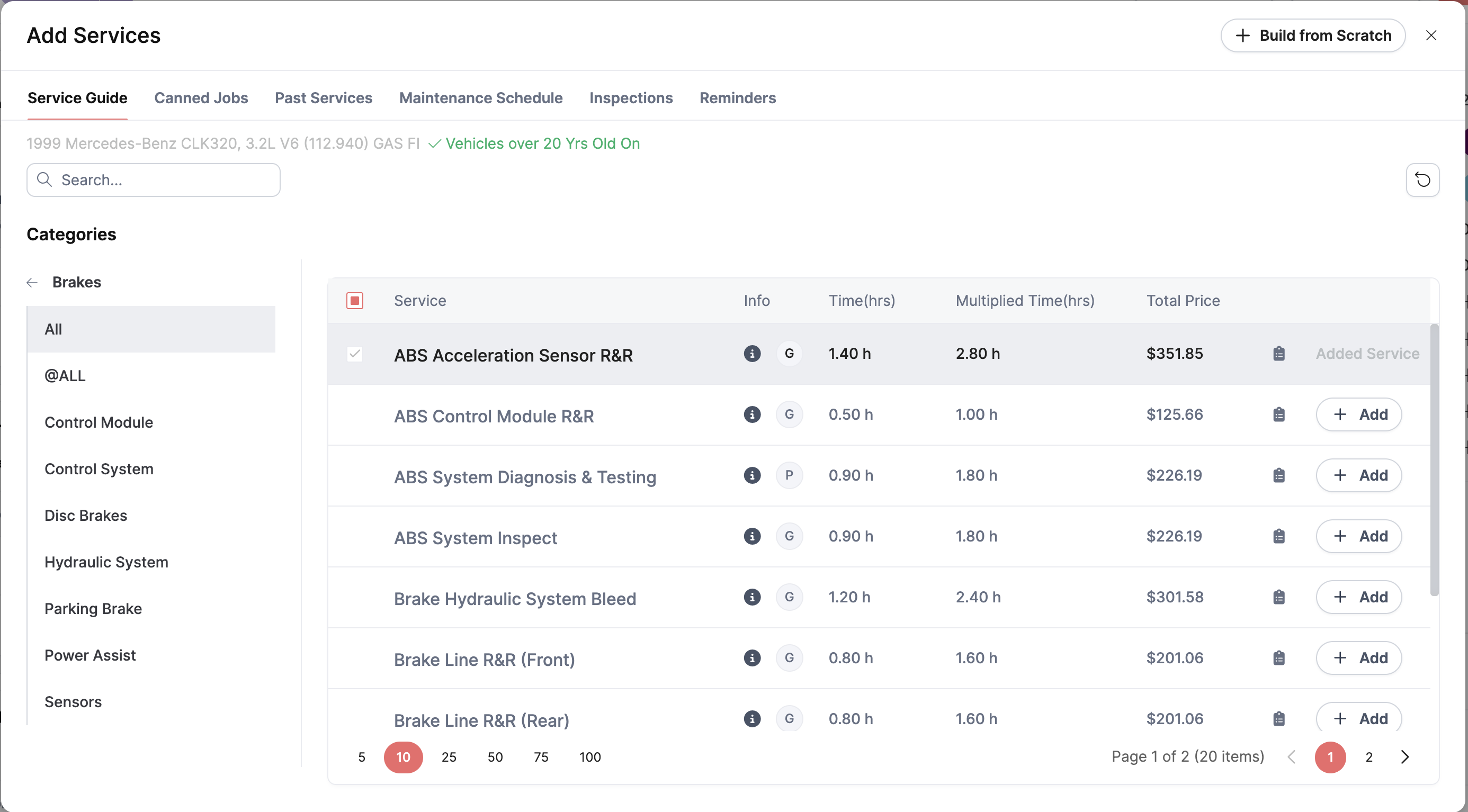Screen dimensions: 1468x812
Task: Toggle the select-all checkbox in table header
Action: (x=354, y=301)
